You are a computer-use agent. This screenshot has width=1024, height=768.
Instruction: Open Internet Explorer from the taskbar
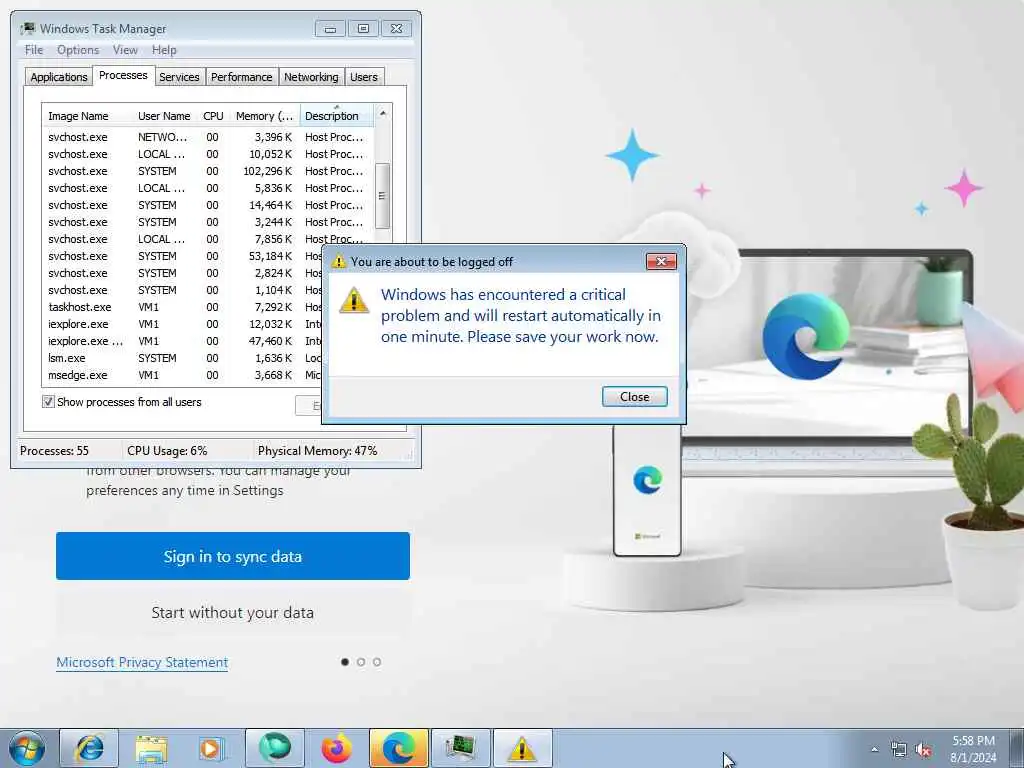[x=89, y=748]
